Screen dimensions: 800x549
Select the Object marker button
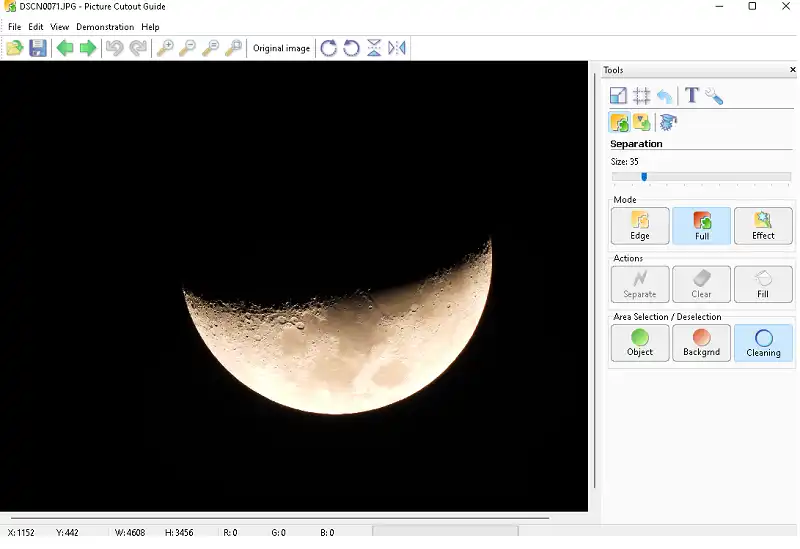pyautogui.click(x=640, y=343)
